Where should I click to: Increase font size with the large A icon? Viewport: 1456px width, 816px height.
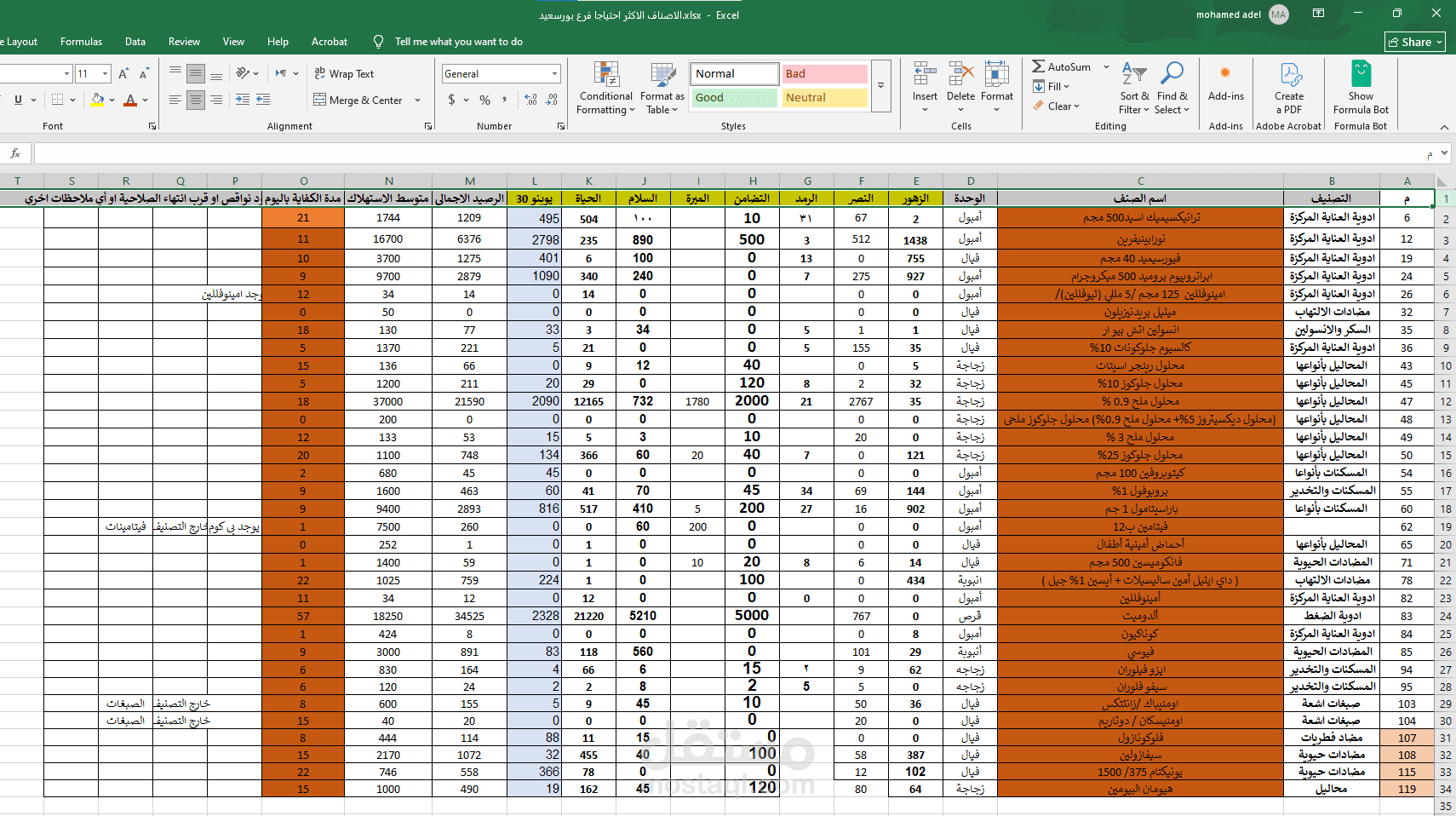(x=124, y=74)
